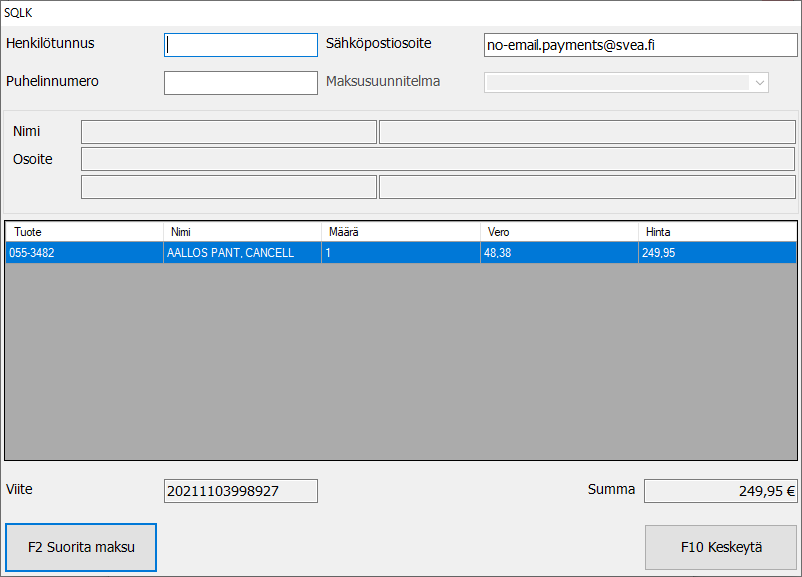Click the price cell 249,95 in table
This screenshot has height=577, width=802.
(716, 253)
